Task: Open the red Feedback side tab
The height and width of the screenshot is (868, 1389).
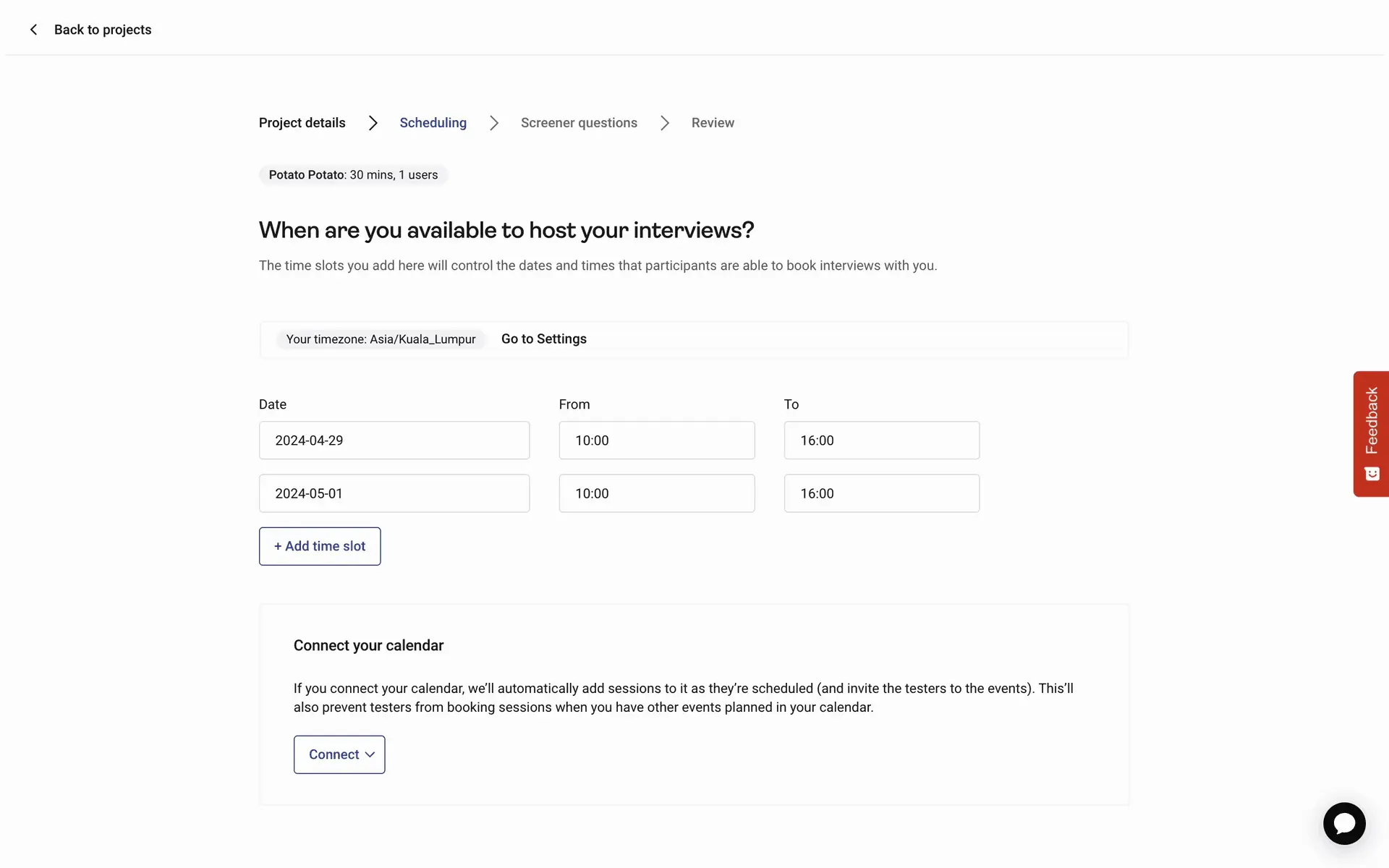Action: (1371, 421)
